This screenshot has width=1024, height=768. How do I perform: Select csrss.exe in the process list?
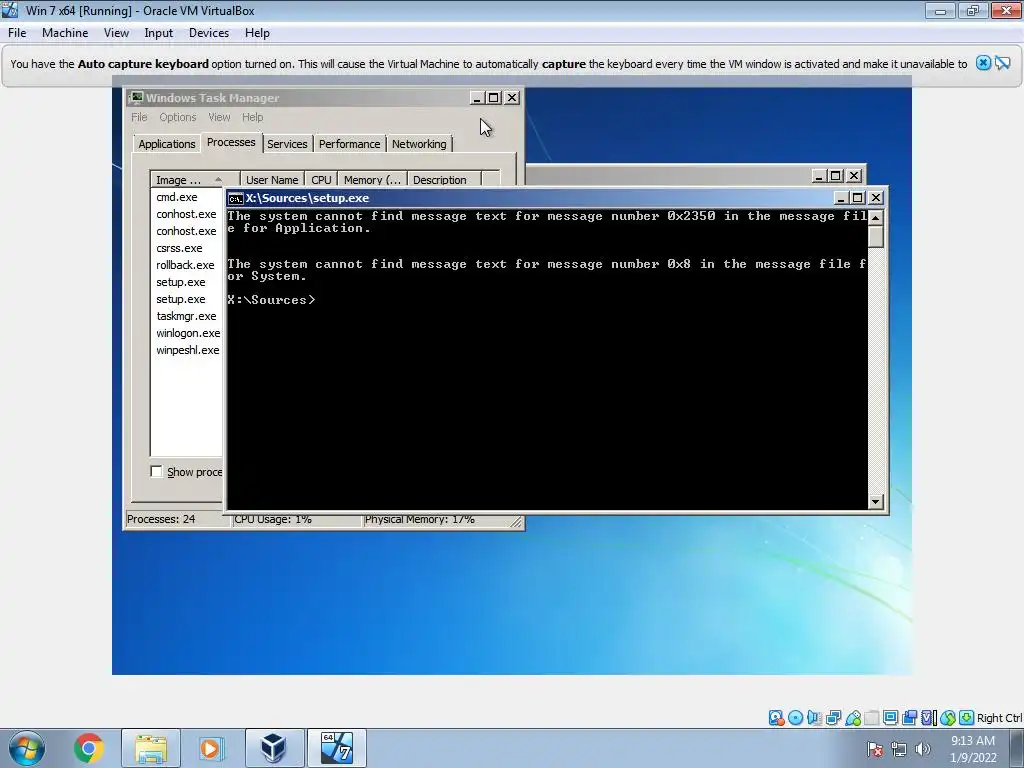[x=179, y=248]
